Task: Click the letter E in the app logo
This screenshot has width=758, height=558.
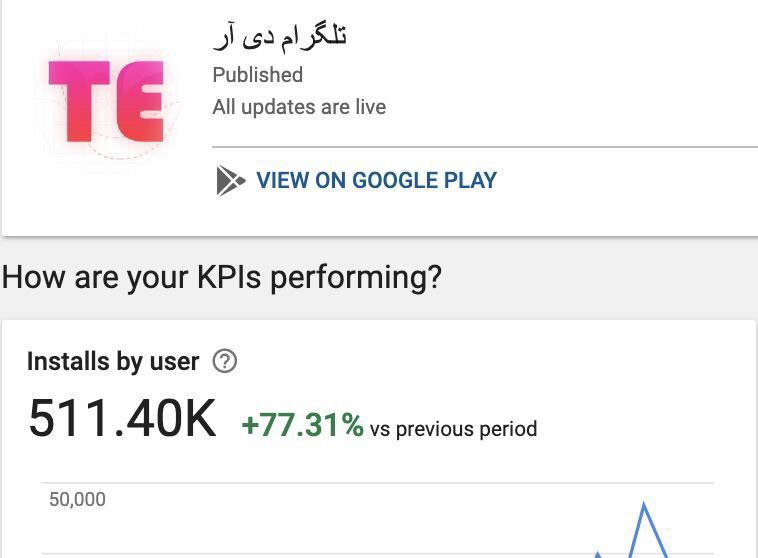Action: [x=138, y=100]
